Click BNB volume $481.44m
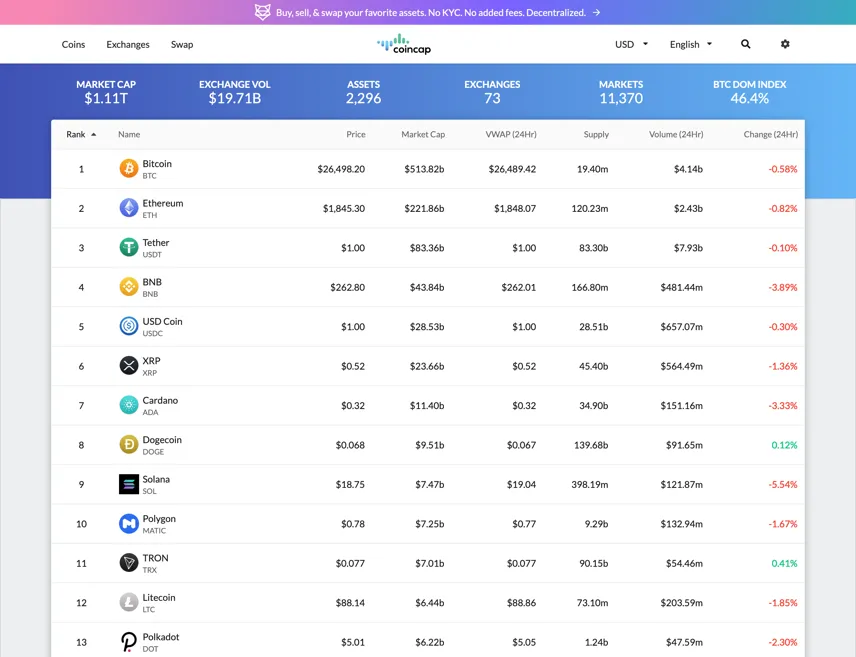The height and width of the screenshot is (657, 856). 681,287
